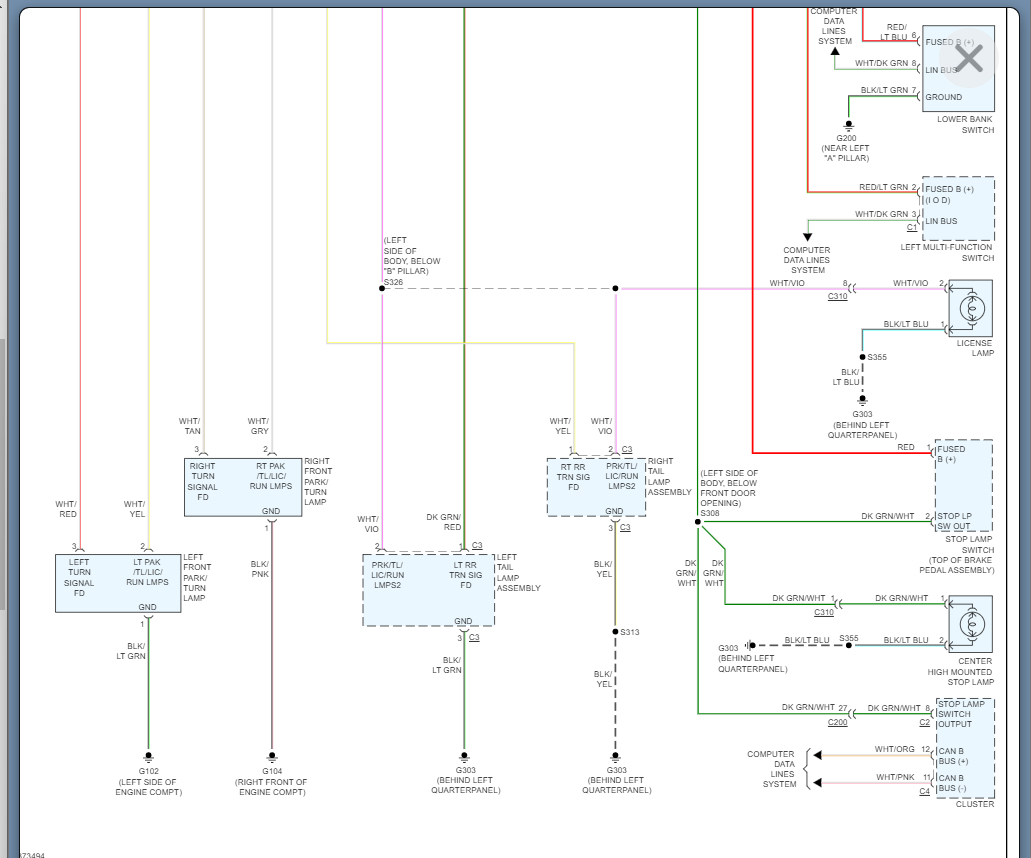
Task: Click the S326 splice dot
Action: pyautogui.click(x=382, y=289)
